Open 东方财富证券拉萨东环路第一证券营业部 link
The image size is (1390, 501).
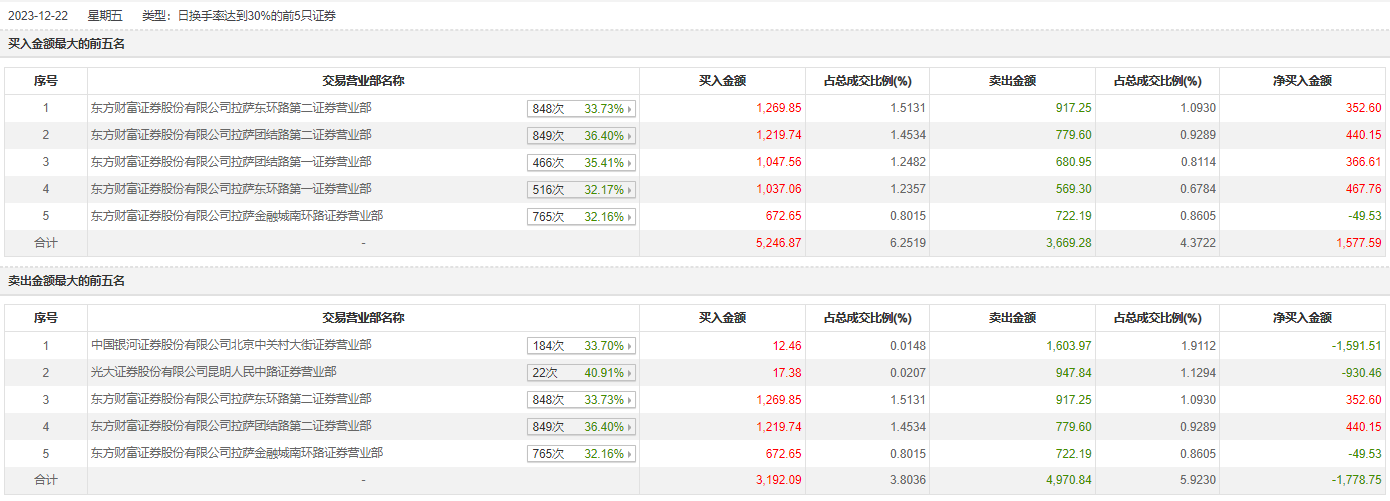click(231, 189)
